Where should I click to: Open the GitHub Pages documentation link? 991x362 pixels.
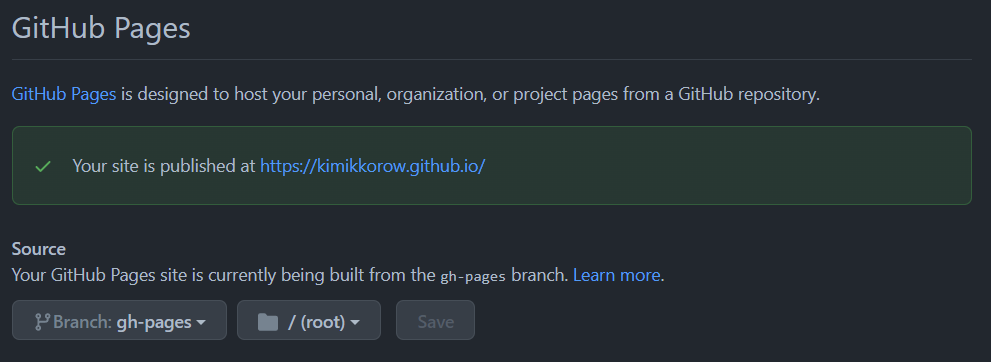pos(64,94)
